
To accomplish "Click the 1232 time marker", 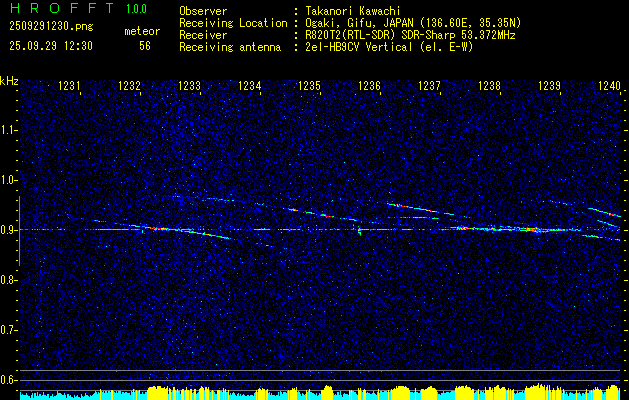I will point(130,86).
